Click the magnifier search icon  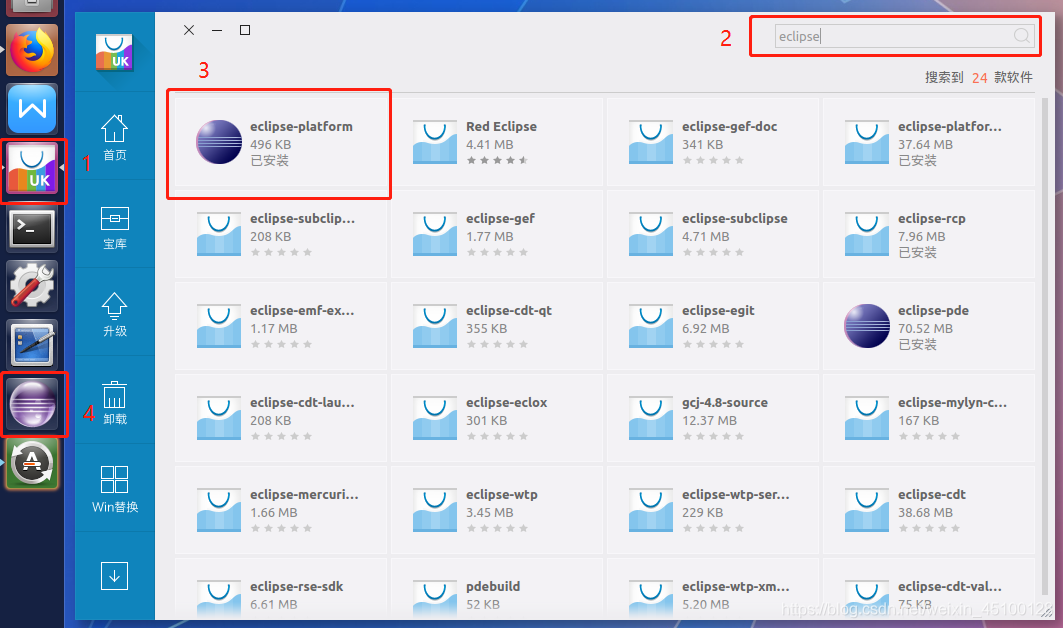click(x=1022, y=36)
